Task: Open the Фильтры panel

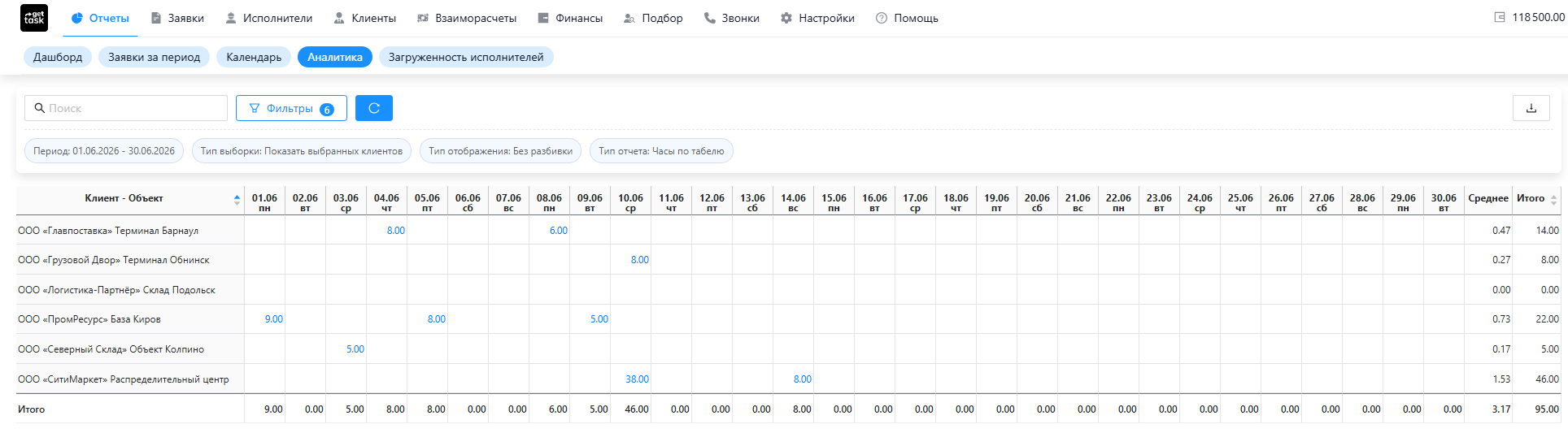Action: tap(291, 108)
